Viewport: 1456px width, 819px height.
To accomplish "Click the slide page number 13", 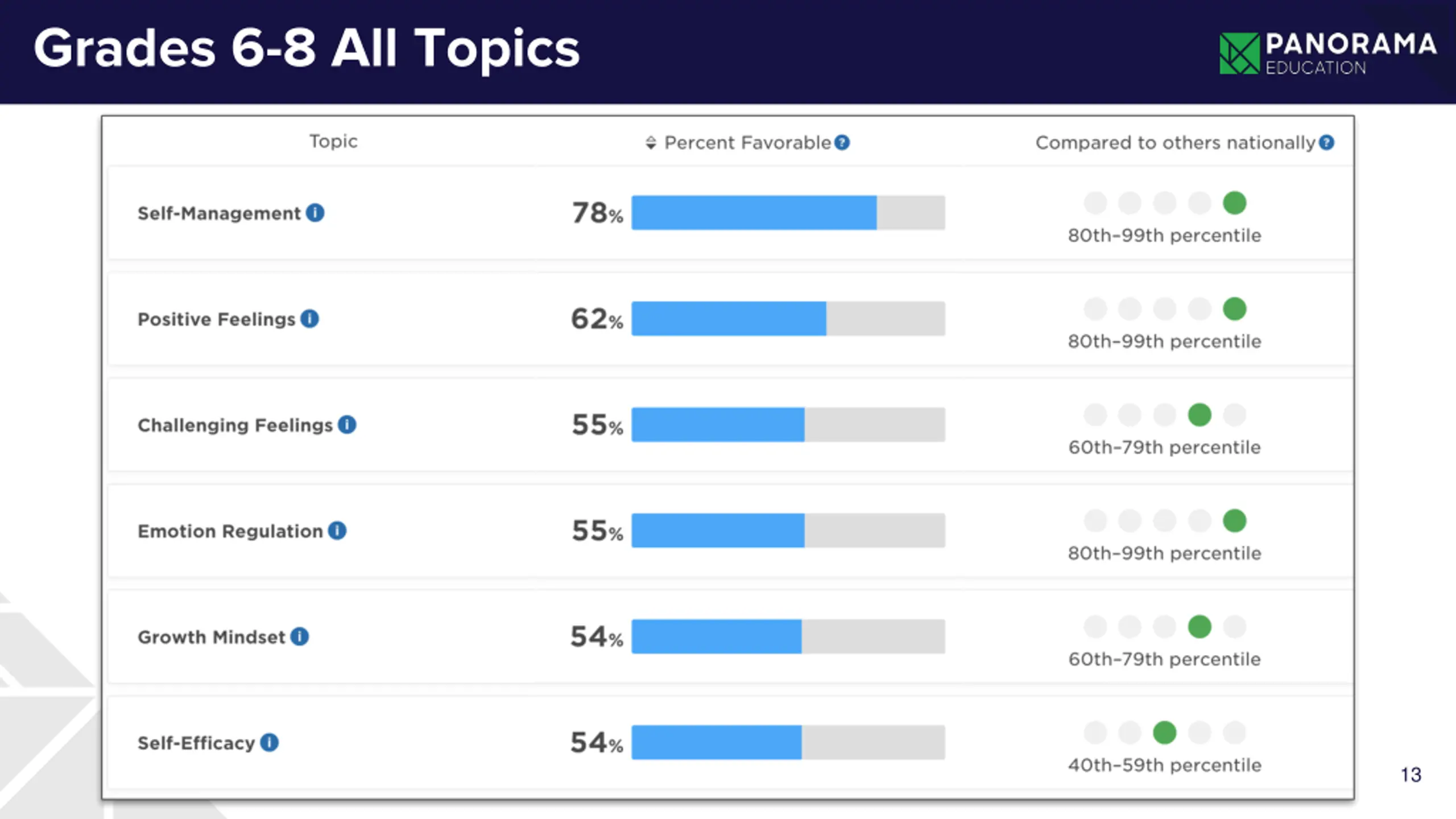I will pyautogui.click(x=1411, y=775).
